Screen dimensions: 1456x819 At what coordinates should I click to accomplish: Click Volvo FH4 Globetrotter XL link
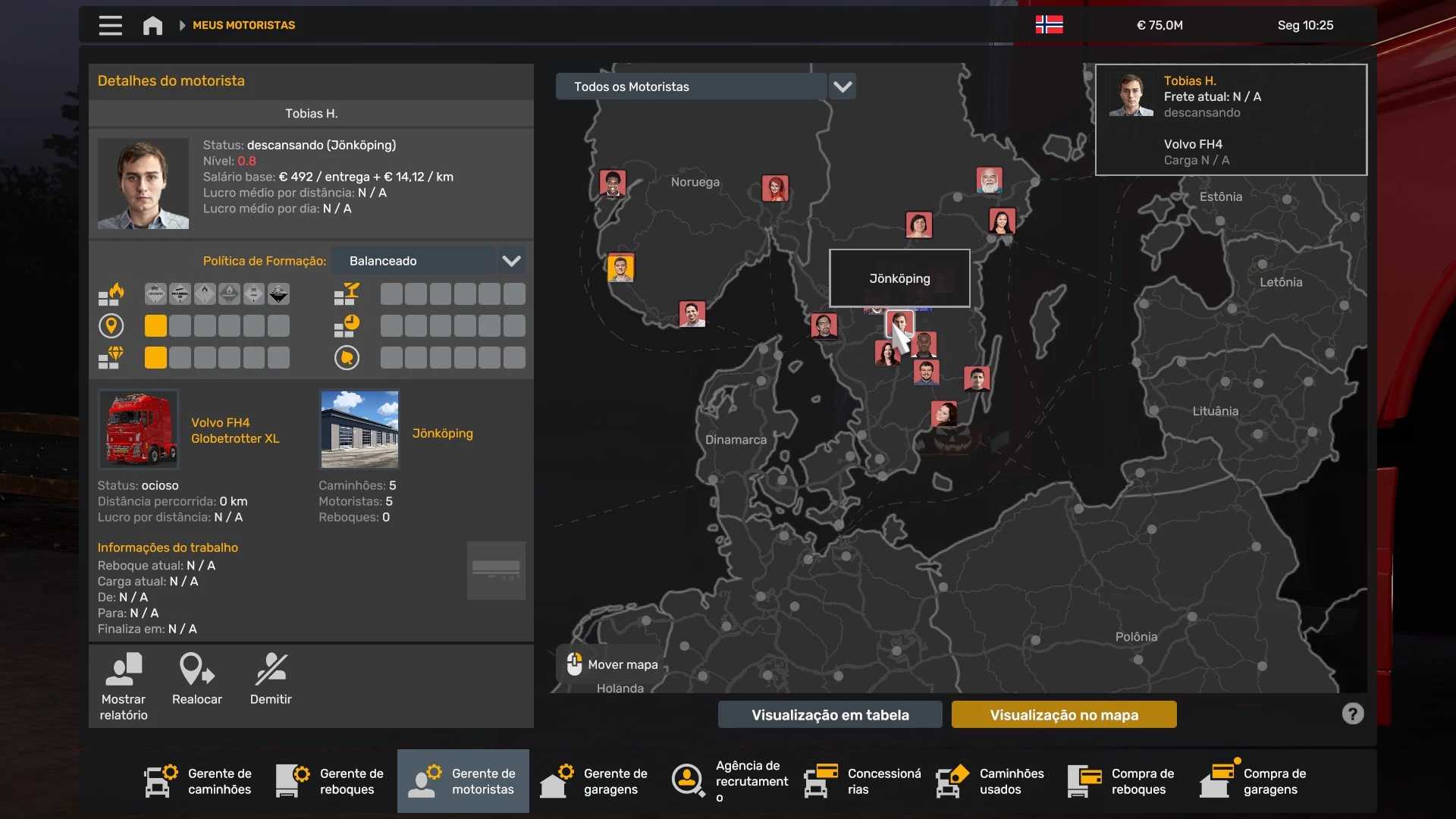tap(235, 430)
